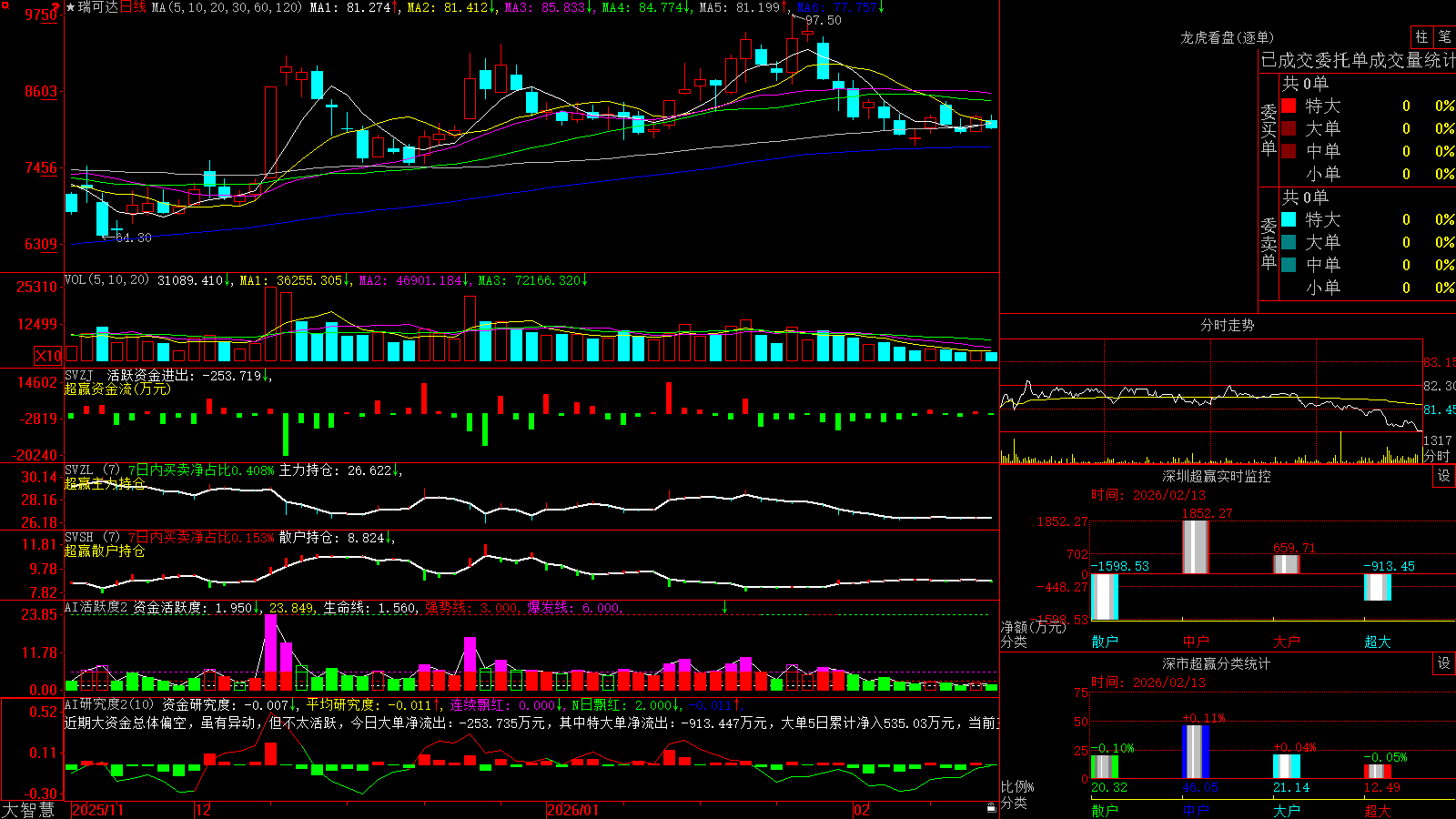
Task: Jump to the 2026/01 marker on the timeline
Action: tap(573, 810)
